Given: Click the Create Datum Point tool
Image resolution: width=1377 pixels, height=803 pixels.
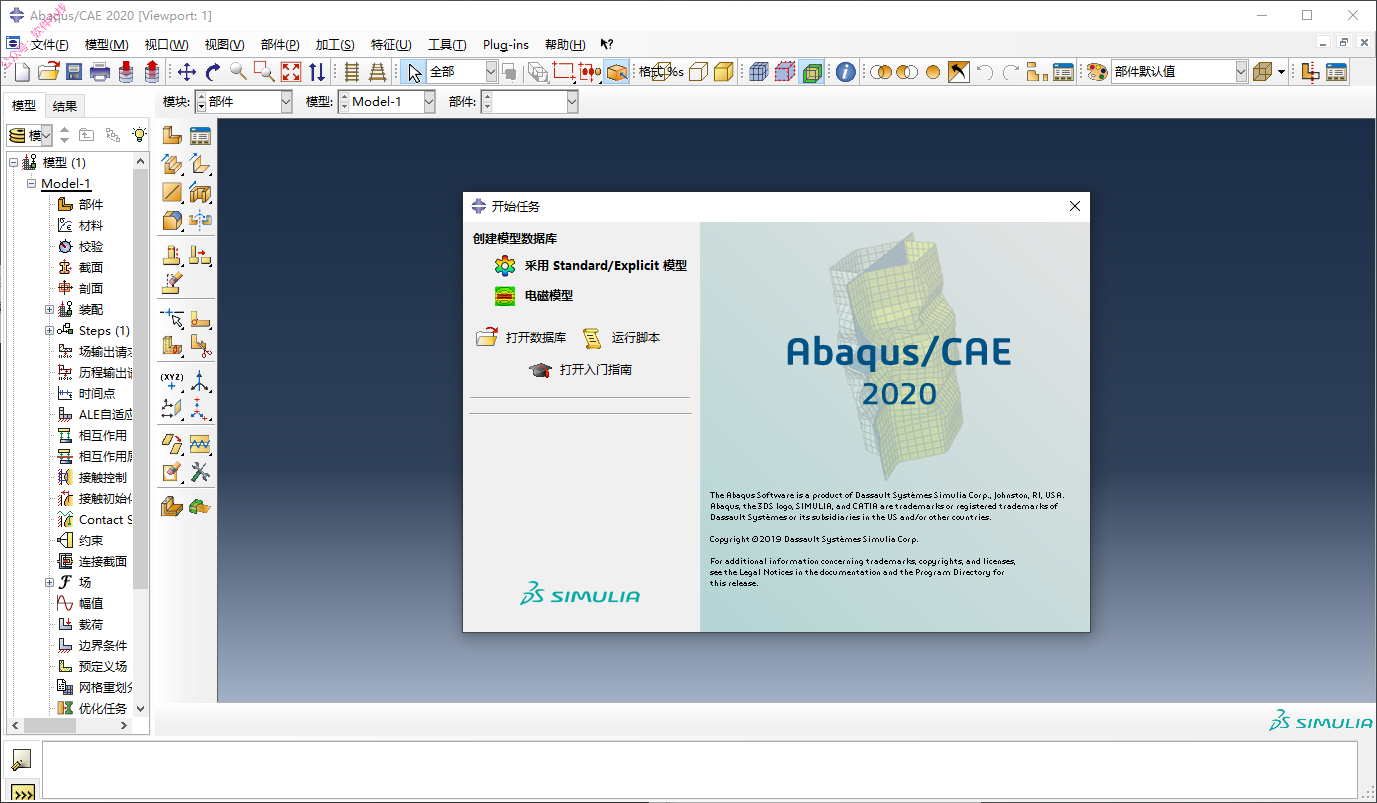Looking at the screenshot, I should pyautogui.click(x=173, y=381).
